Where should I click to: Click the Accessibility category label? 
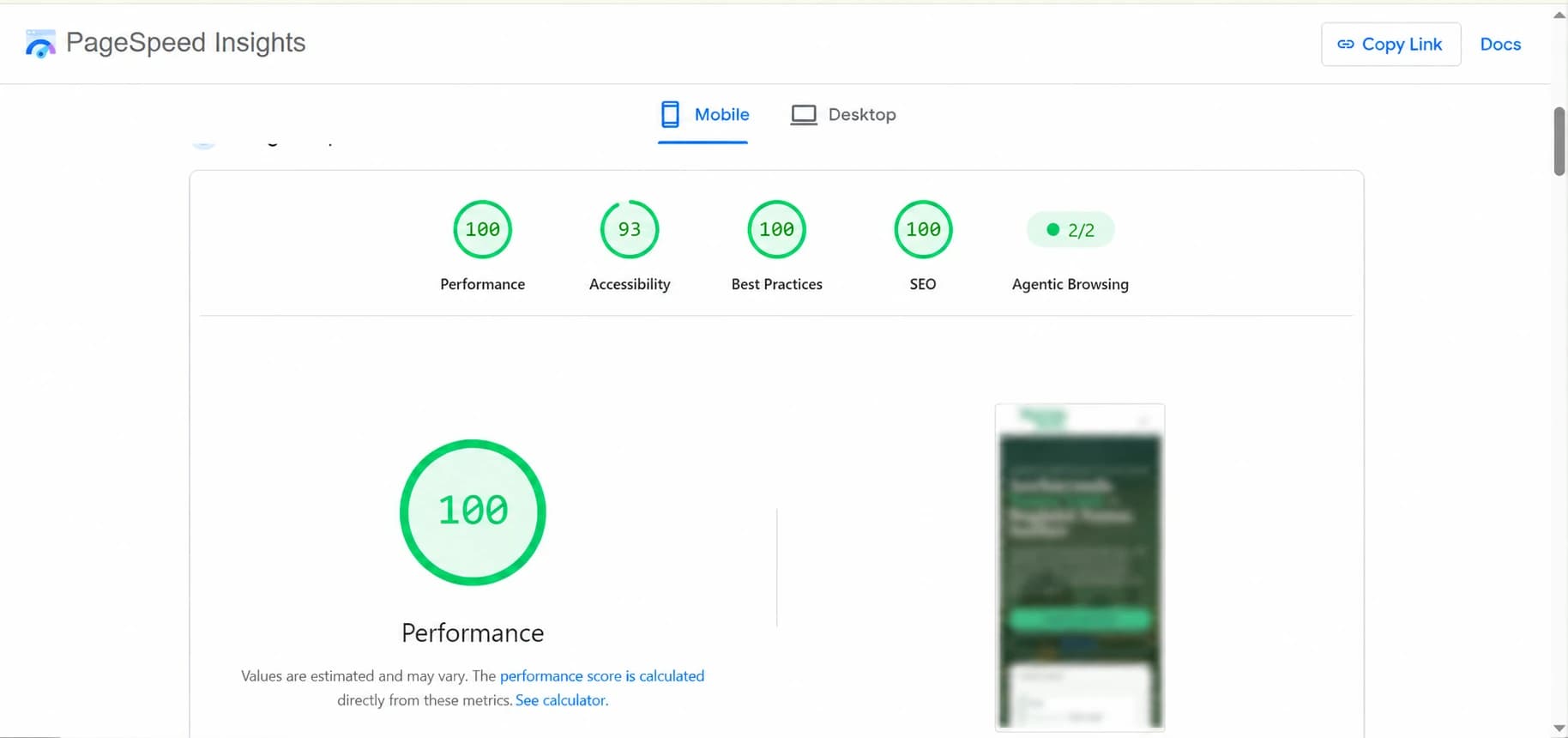630,284
